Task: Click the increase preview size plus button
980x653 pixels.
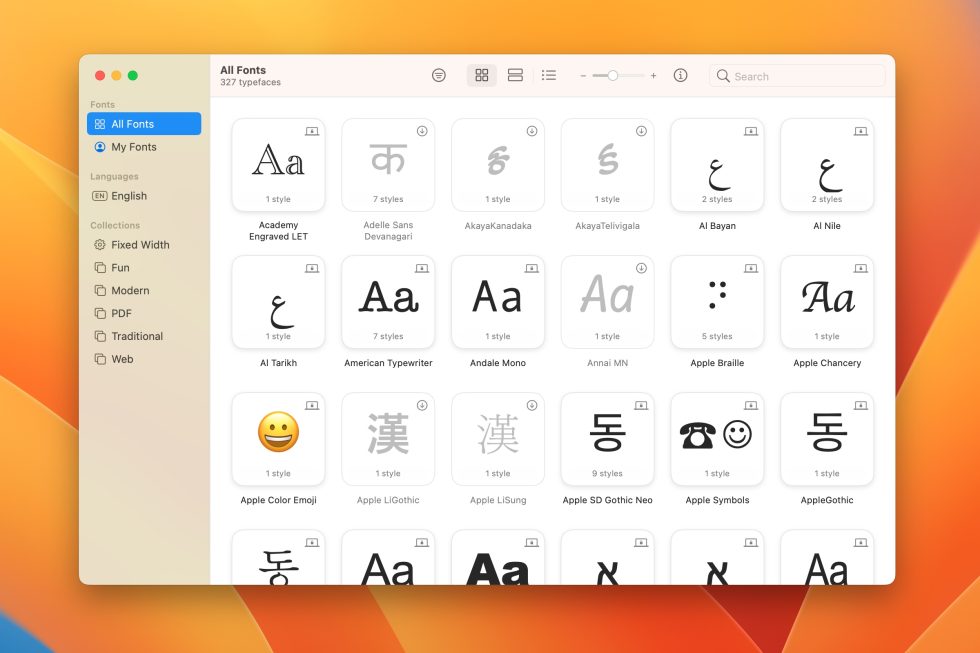Action: [x=653, y=76]
